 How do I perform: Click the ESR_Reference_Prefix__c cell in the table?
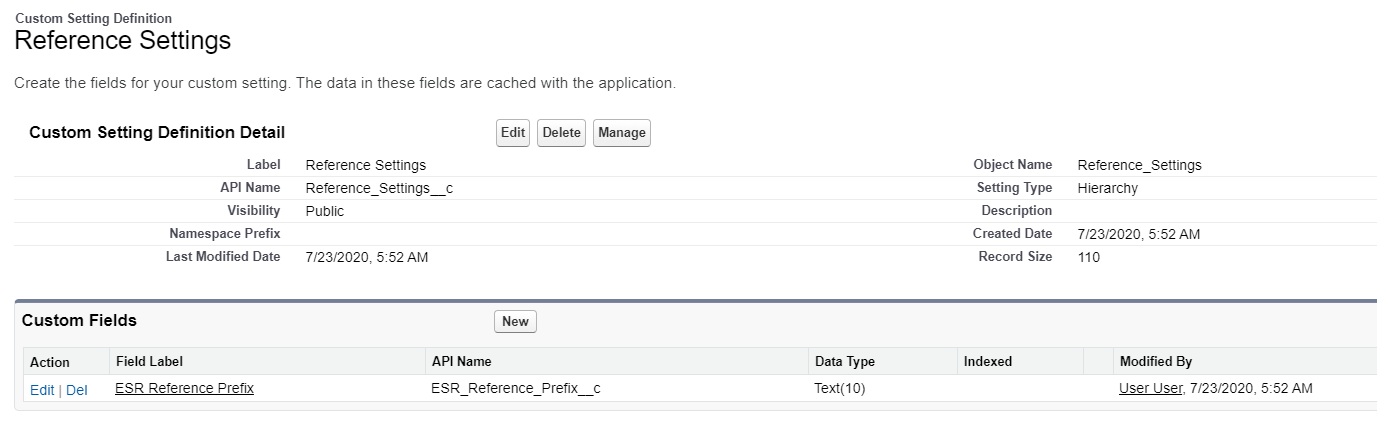pos(515,388)
